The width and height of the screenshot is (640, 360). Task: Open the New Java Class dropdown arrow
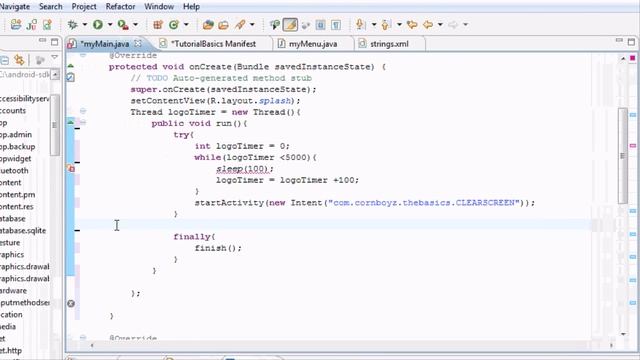click(x=186, y=25)
